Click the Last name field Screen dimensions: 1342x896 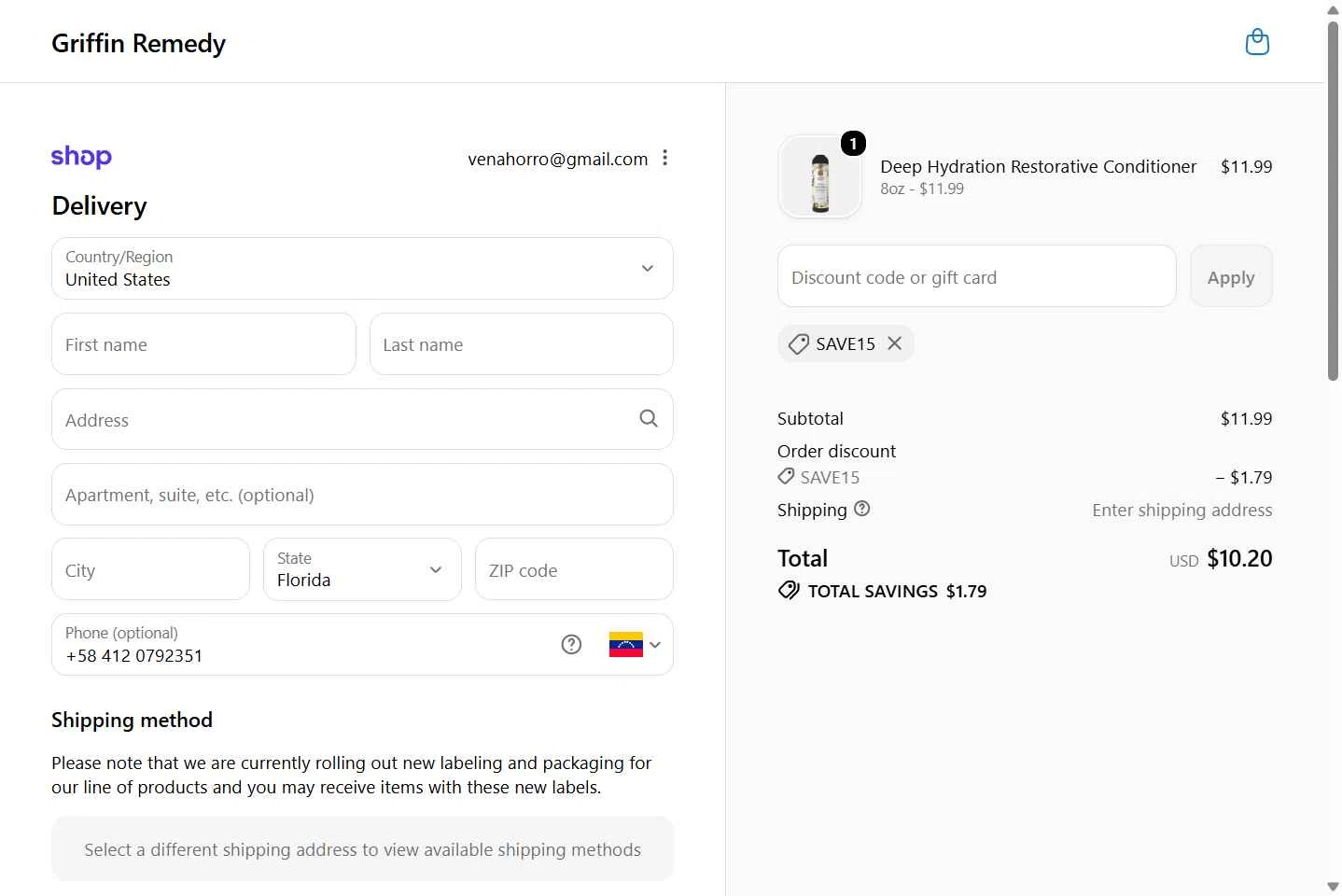coord(522,344)
